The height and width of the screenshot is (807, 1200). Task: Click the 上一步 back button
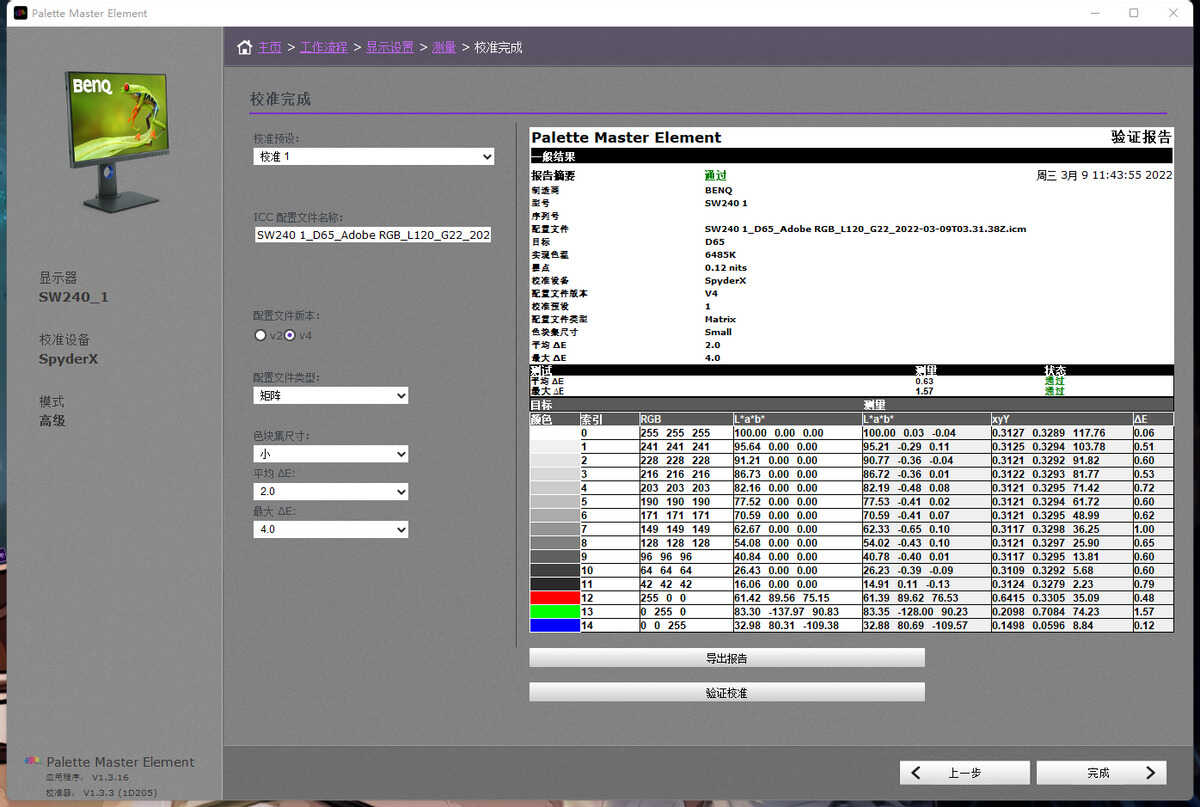[x=965, y=773]
